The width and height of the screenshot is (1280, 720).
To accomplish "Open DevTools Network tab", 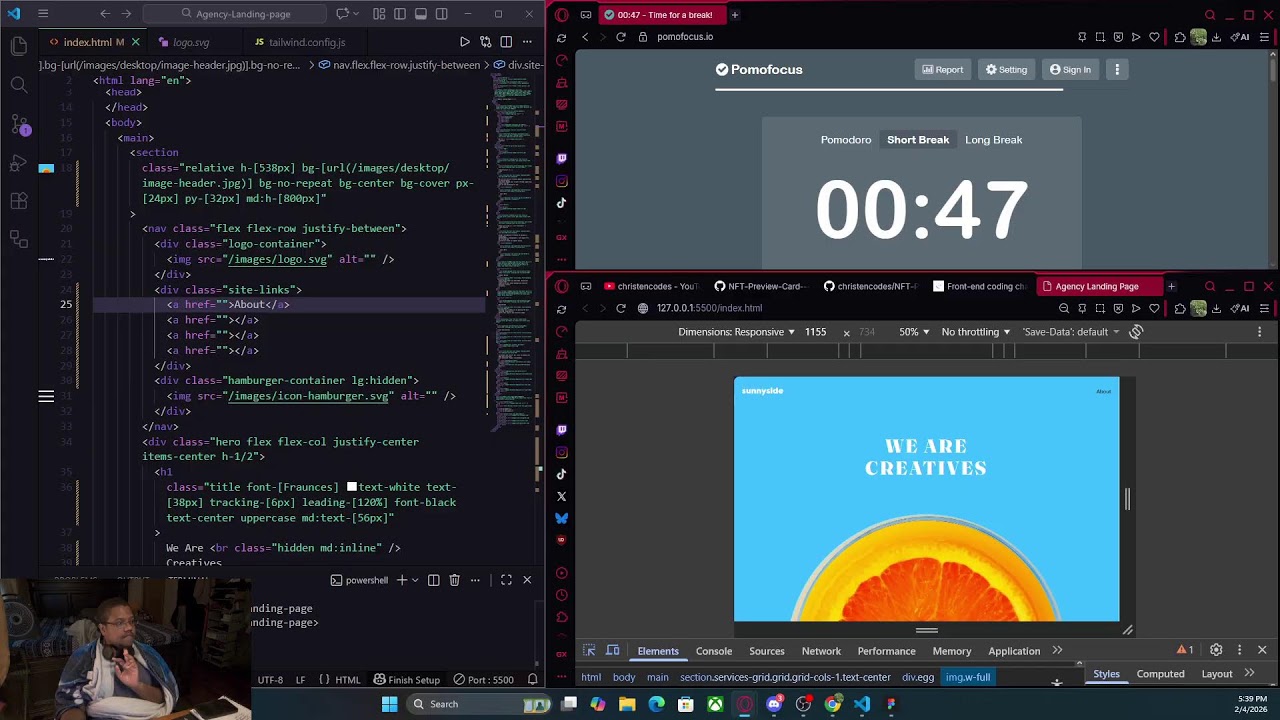I will (821, 651).
